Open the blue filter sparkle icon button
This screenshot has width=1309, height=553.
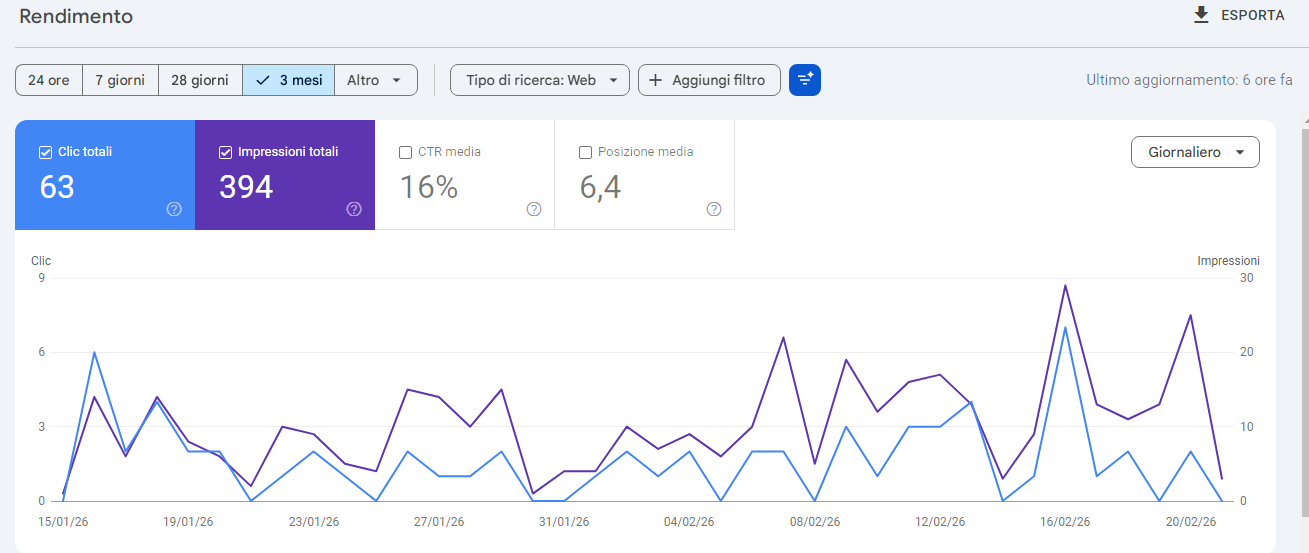click(x=805, y=80)
